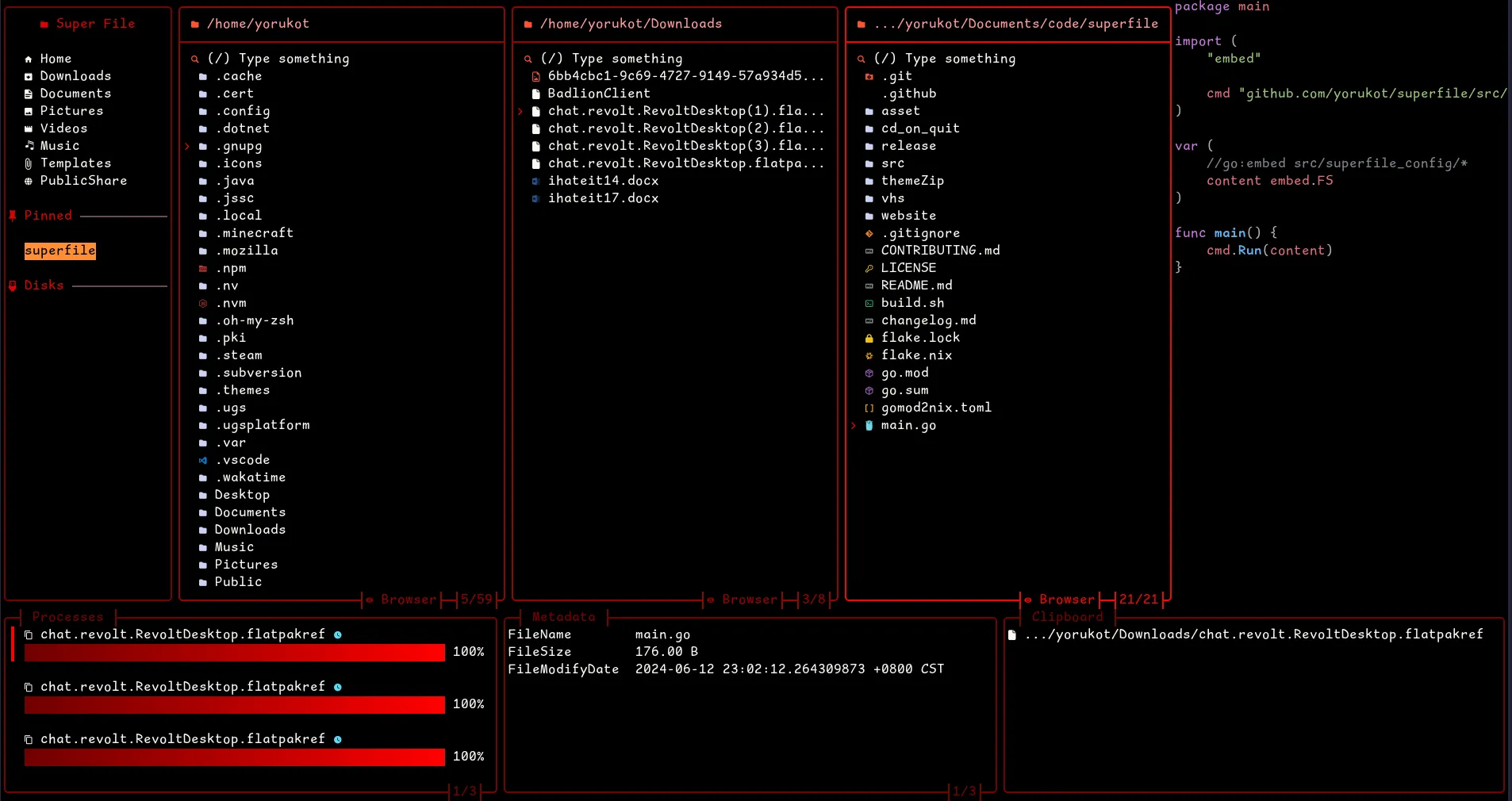The height and width of the screenshot is (801, 1512).
Task: Select the pinned superfile entry
Action: tap(59, 251)
